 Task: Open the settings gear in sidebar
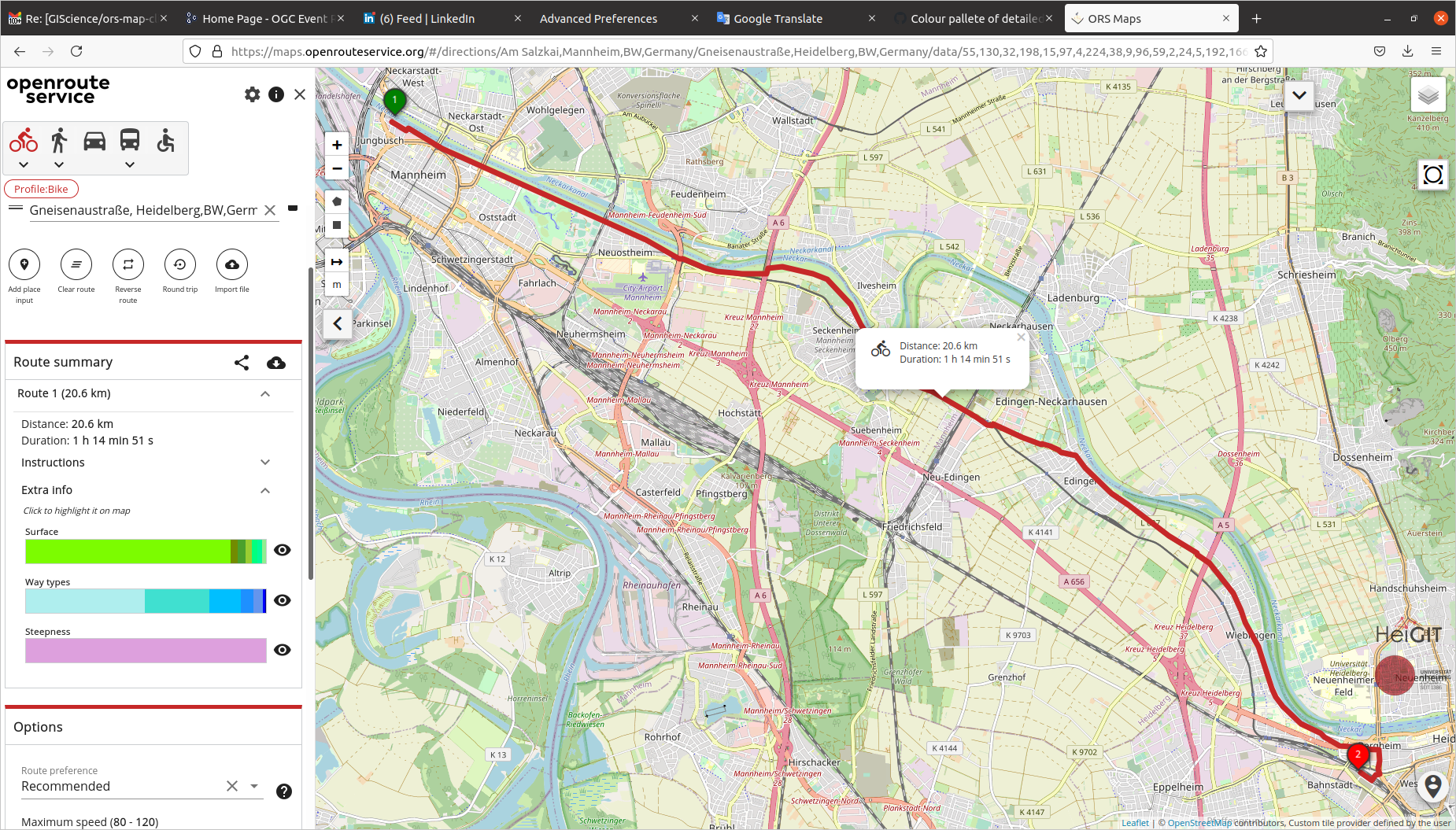coord(252,94)
